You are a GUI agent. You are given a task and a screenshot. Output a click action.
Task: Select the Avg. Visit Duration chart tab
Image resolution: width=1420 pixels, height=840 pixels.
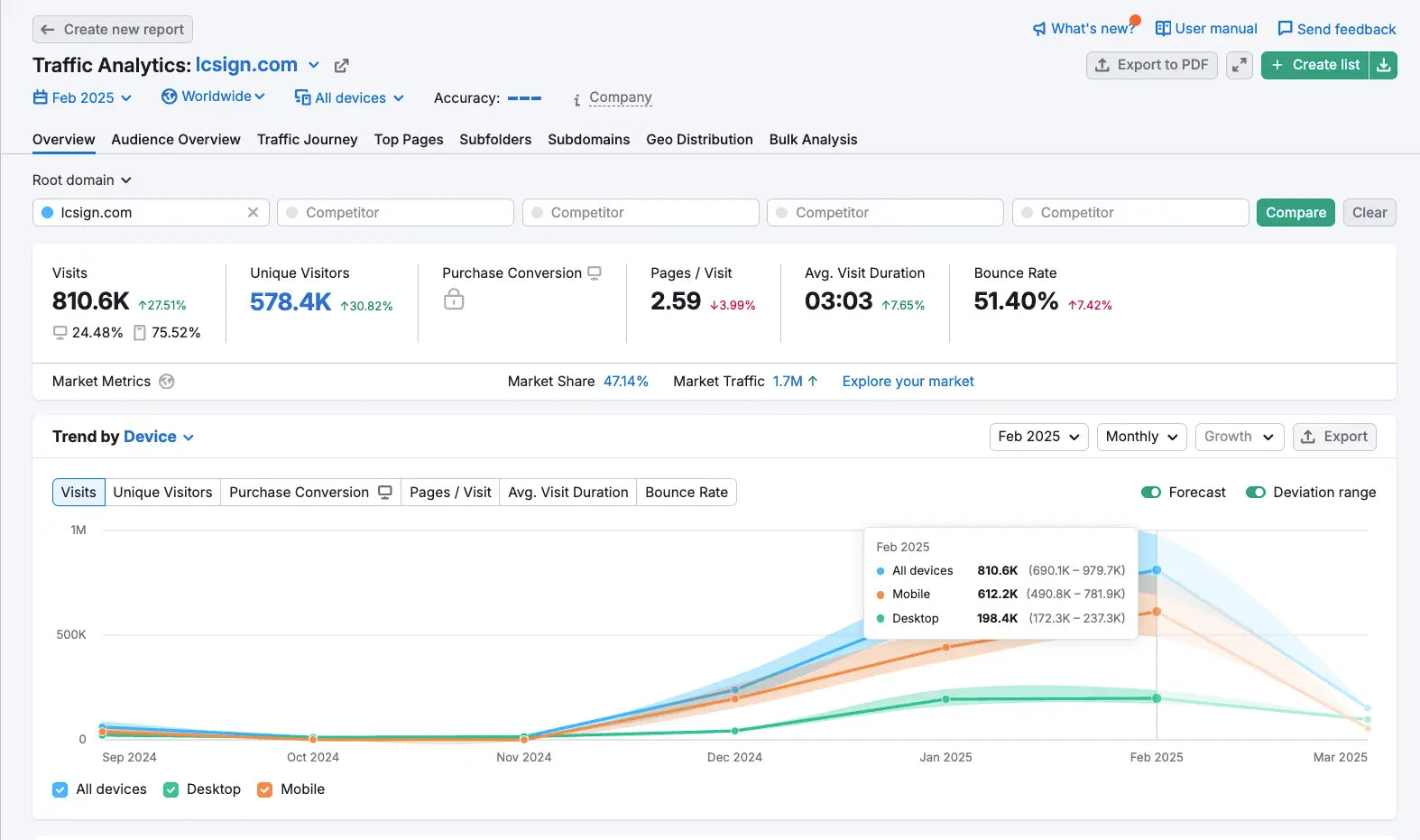click(x=568, y=493)
